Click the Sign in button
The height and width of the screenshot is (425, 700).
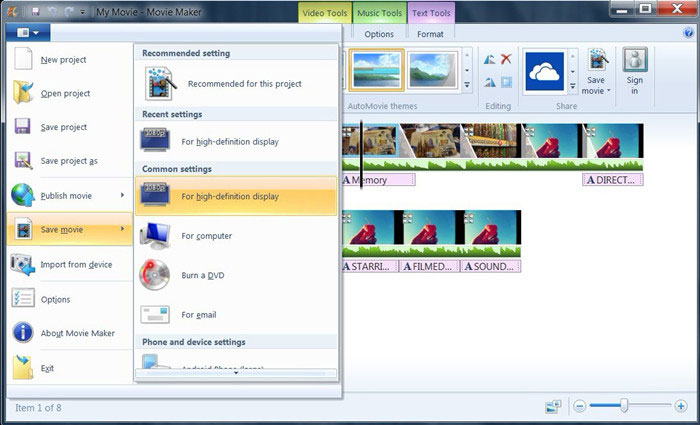(634, 71)
